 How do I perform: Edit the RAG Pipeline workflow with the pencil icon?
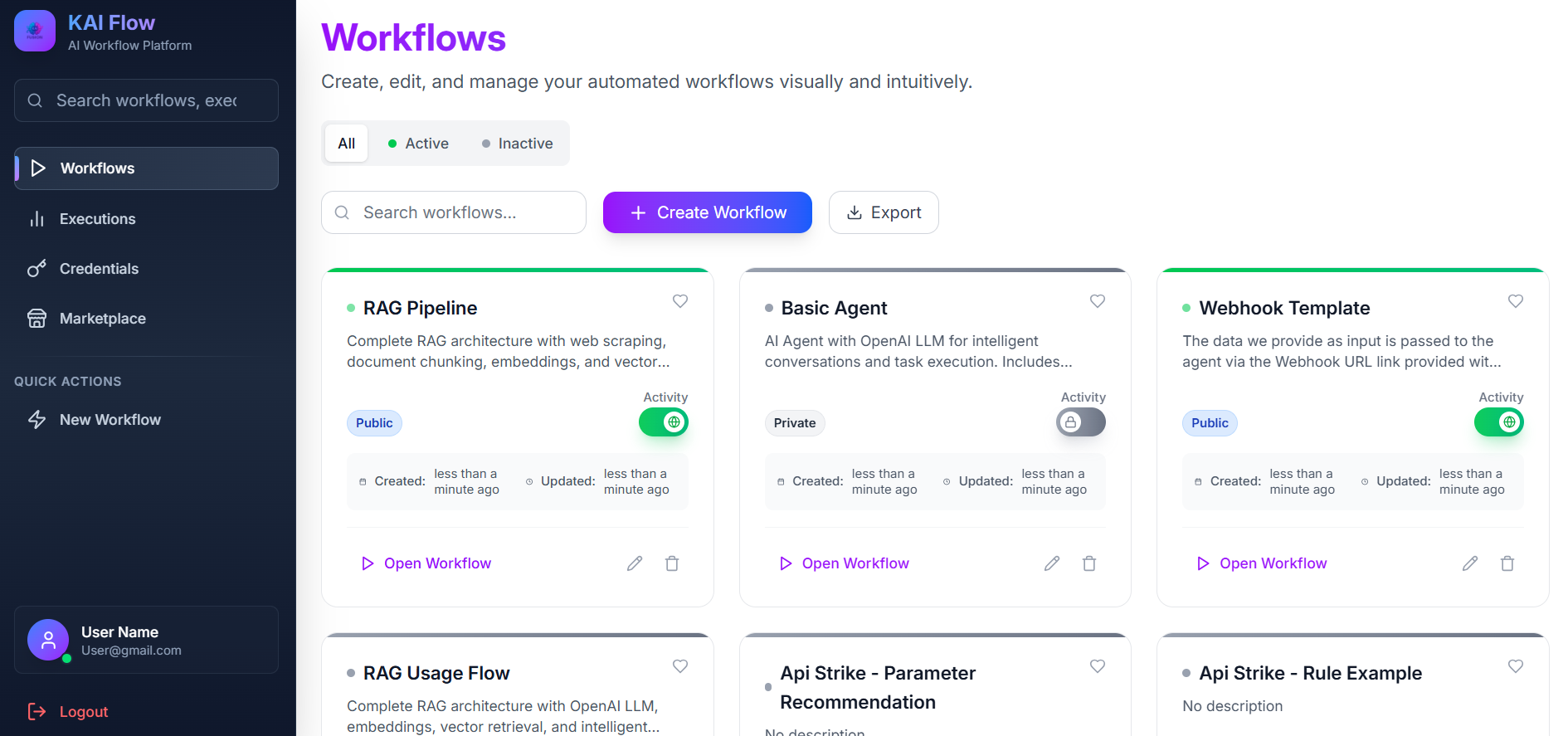pos(635,563)
